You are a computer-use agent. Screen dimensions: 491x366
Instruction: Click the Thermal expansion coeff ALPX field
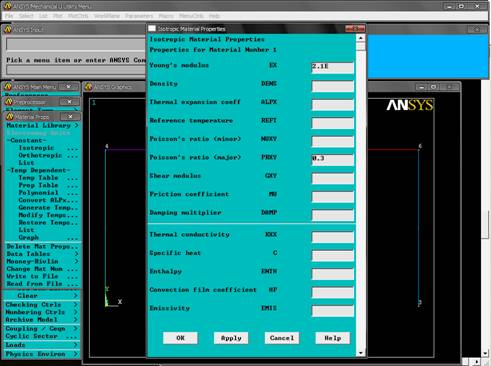pyautogui.click(x=333, y=104)
